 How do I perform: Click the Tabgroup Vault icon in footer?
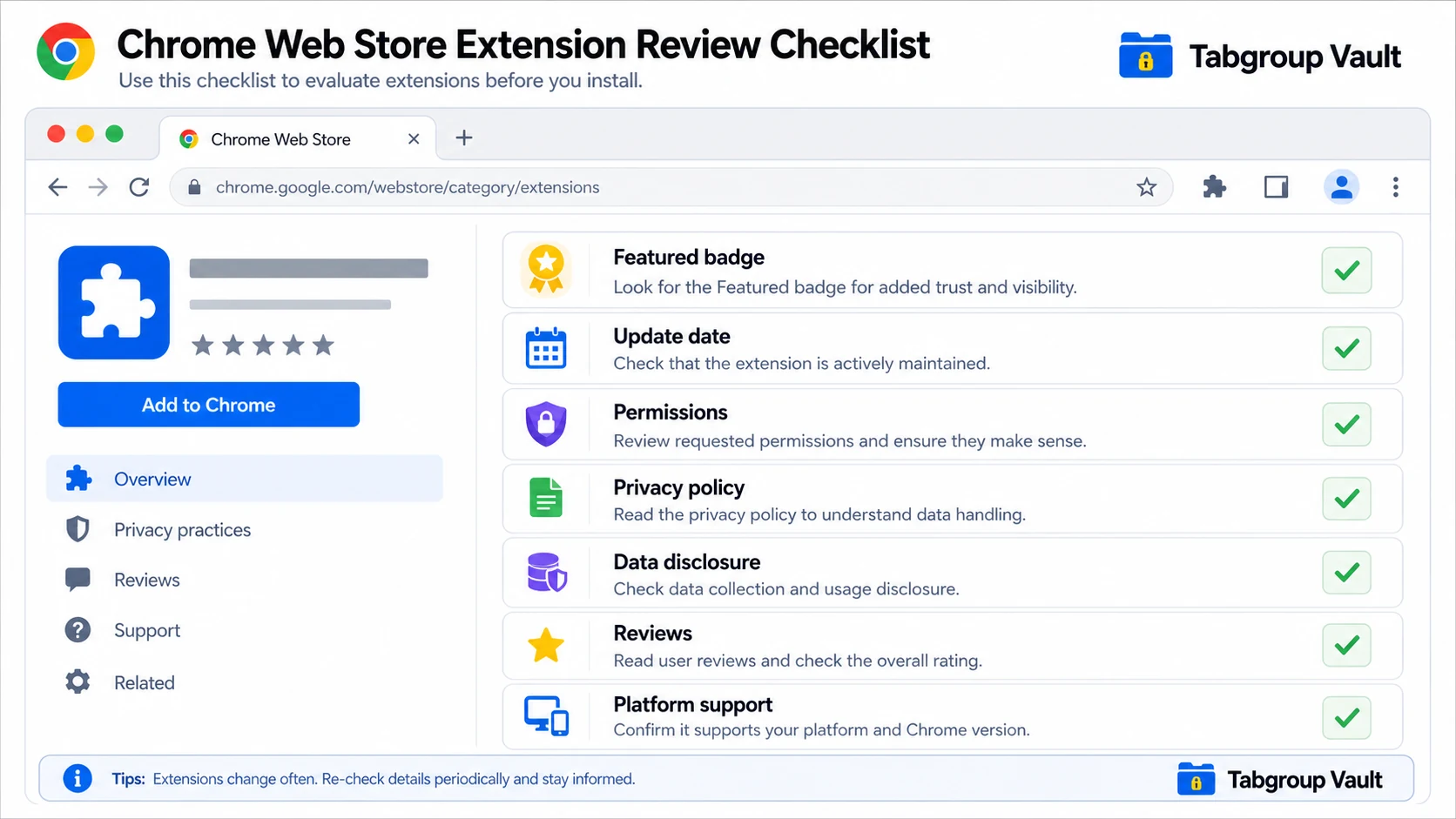(x=1196, y=779)
